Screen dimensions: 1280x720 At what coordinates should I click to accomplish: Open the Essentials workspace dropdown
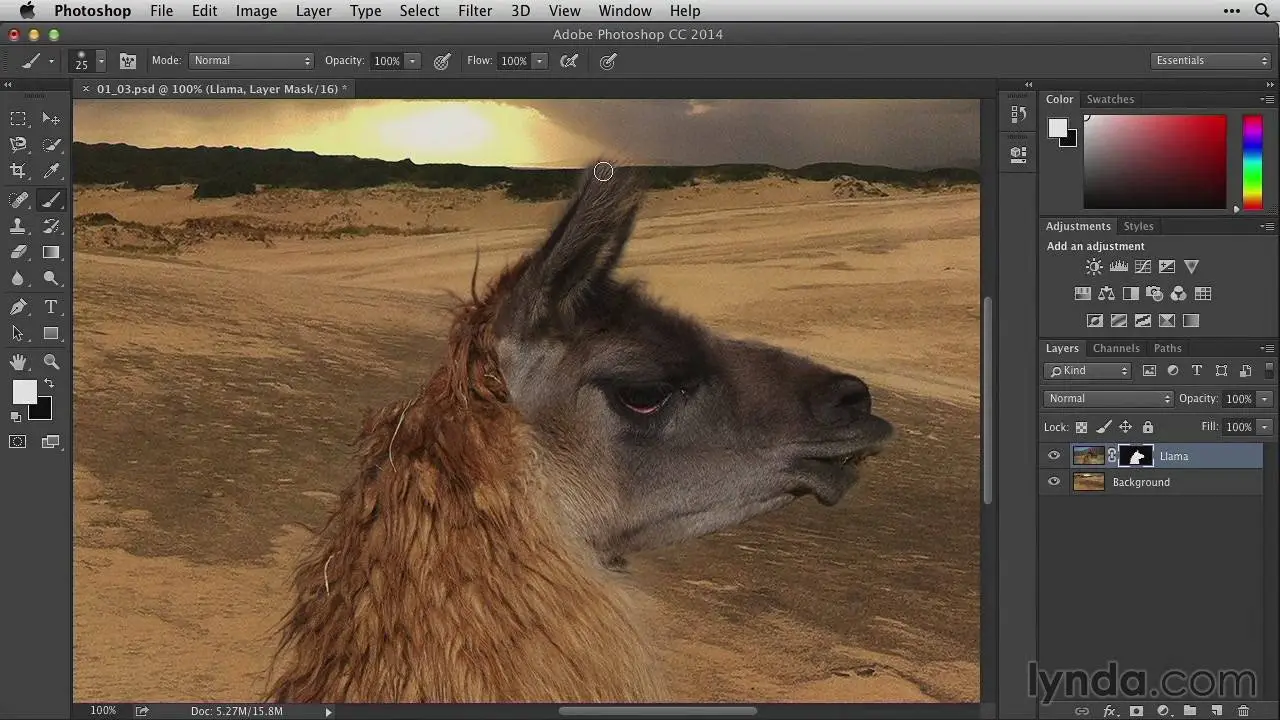click(1209, 61)
